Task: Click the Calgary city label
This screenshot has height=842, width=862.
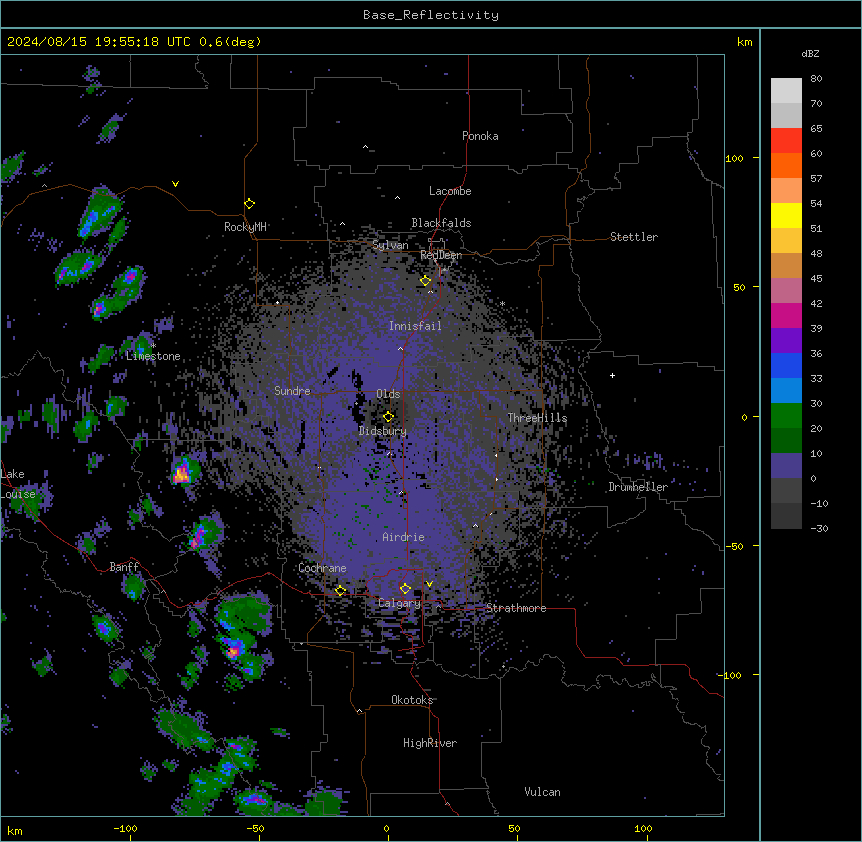Action: tap(400, 603)
